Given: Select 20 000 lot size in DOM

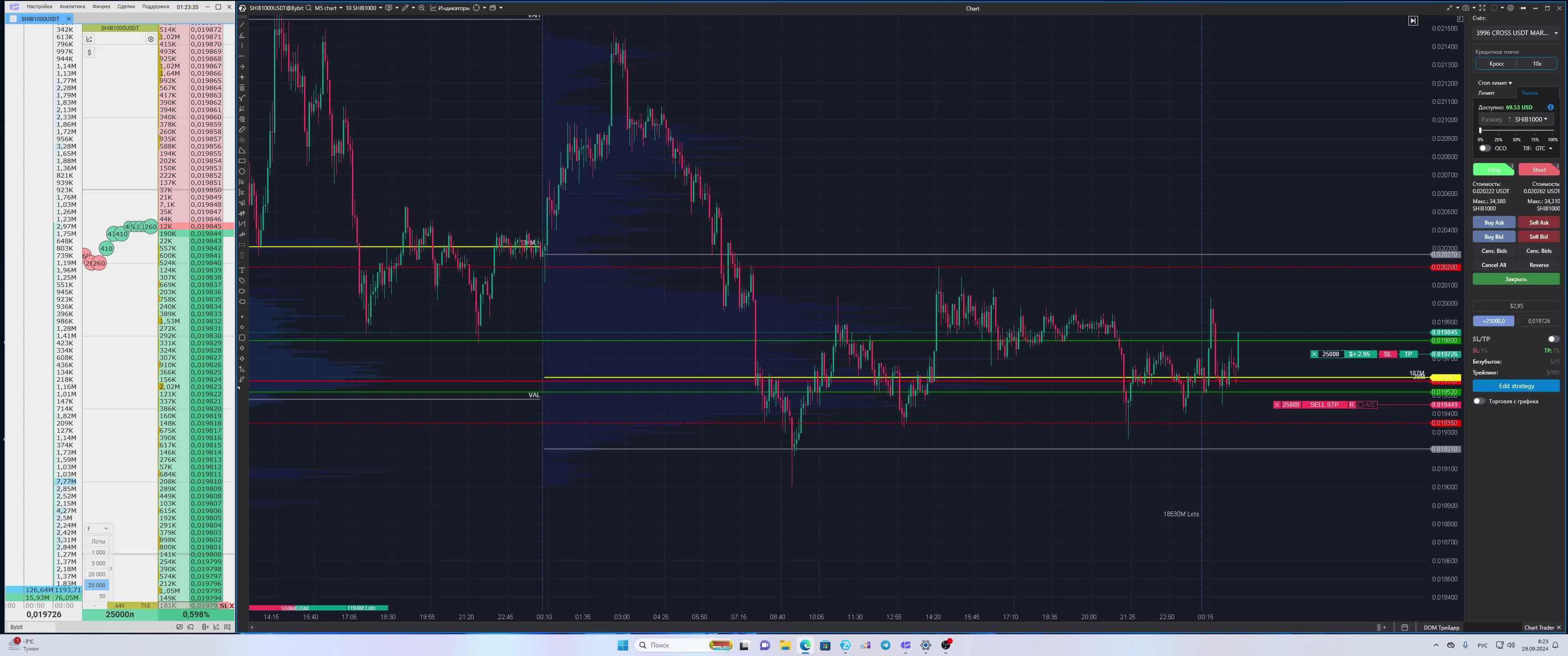Looking at the screenshot, I should tap(96, 574).
